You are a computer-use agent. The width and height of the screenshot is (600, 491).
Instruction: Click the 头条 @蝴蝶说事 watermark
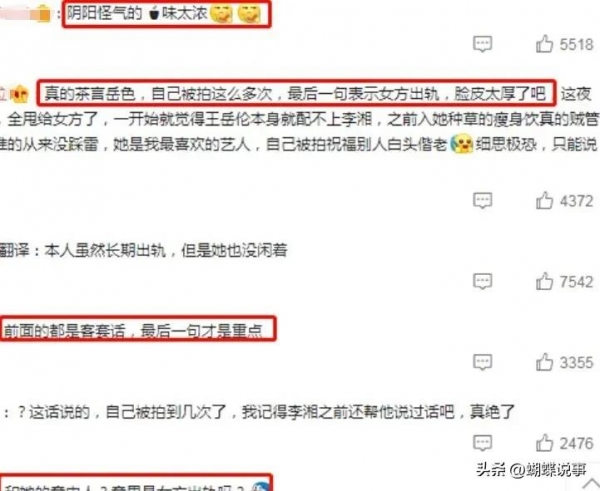click(x=531, y=469)
